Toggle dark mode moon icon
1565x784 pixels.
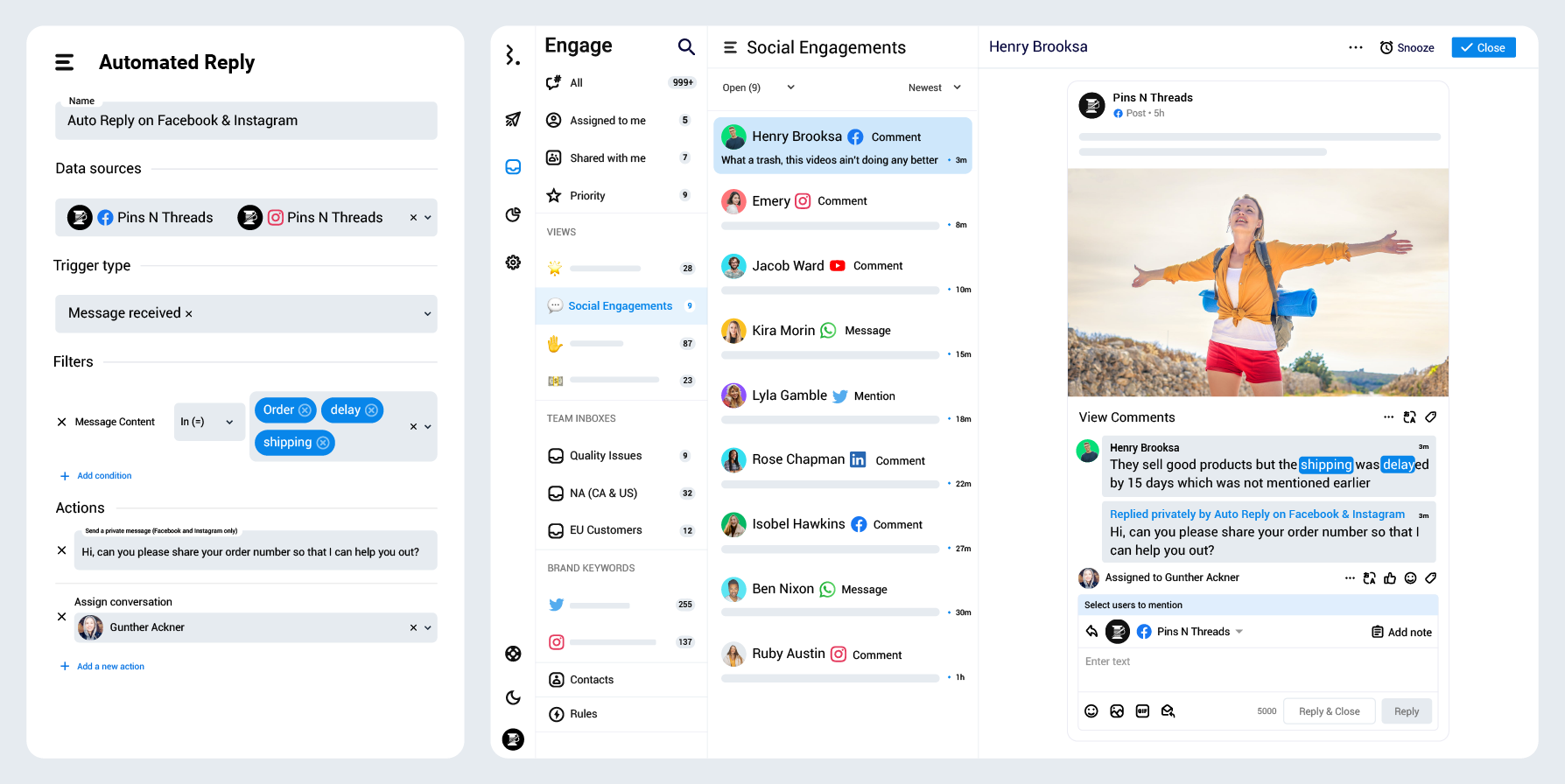513,697
